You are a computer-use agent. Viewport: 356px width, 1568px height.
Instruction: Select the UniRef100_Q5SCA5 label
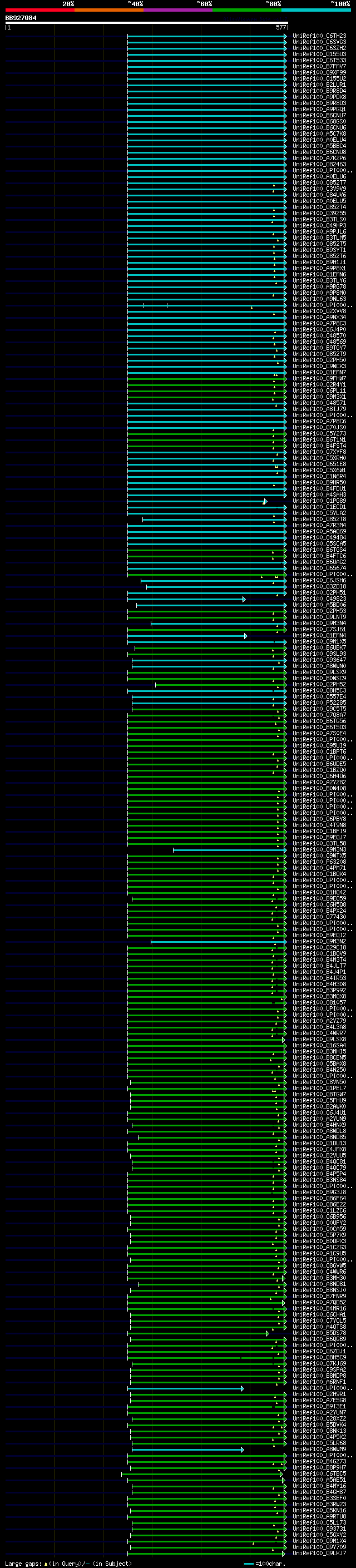click(319, 544)
